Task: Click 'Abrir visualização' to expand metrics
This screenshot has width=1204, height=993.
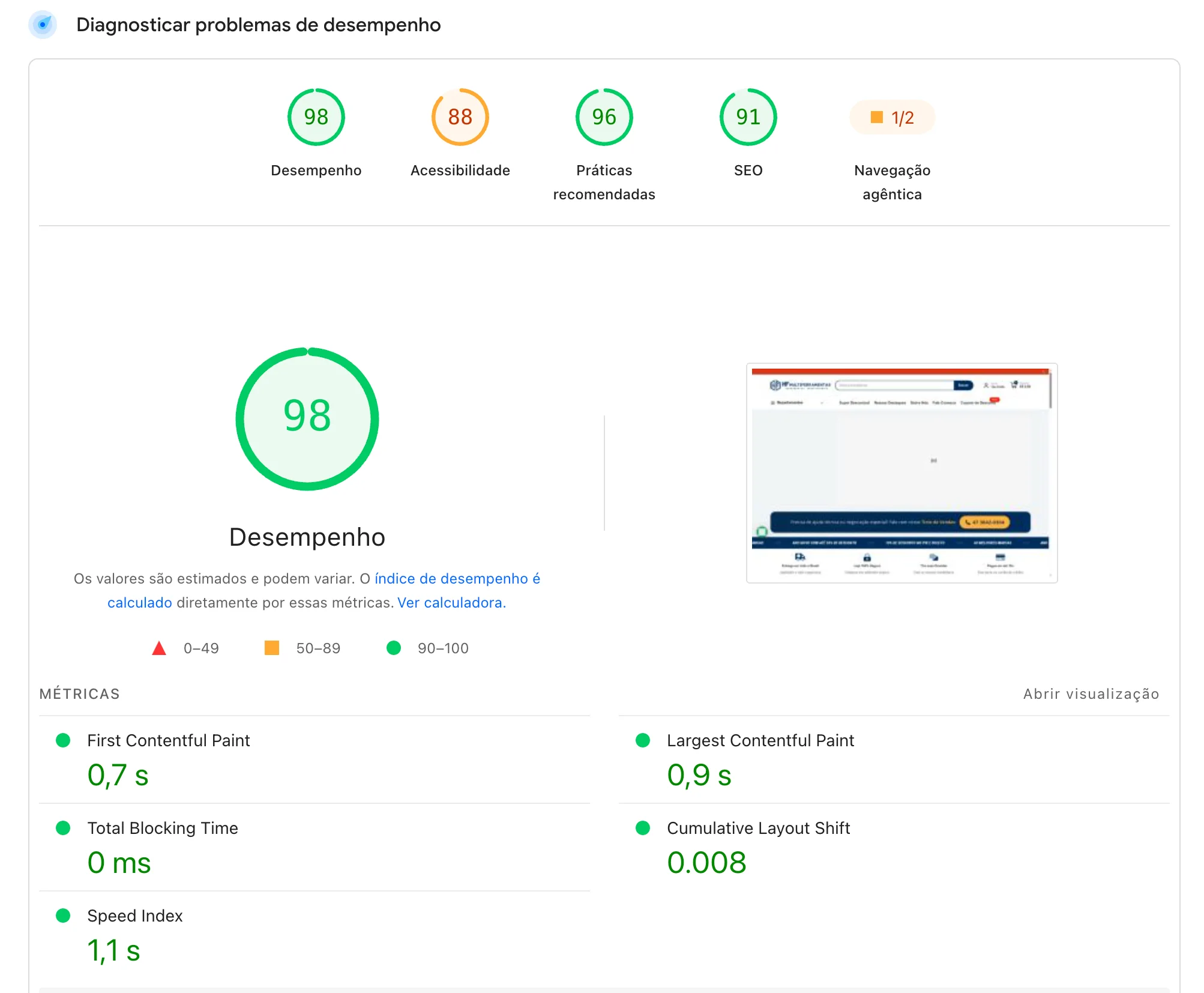Action: point(1091,694)
